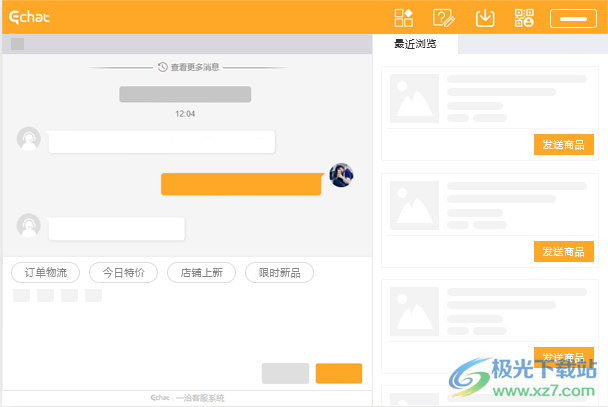Click the agent avatar on first white message

(29, 139)
